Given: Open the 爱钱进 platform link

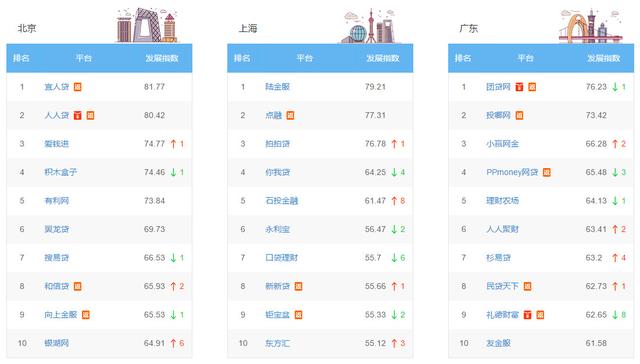Looking at the screenshot, I should click(x=57, y=144).
